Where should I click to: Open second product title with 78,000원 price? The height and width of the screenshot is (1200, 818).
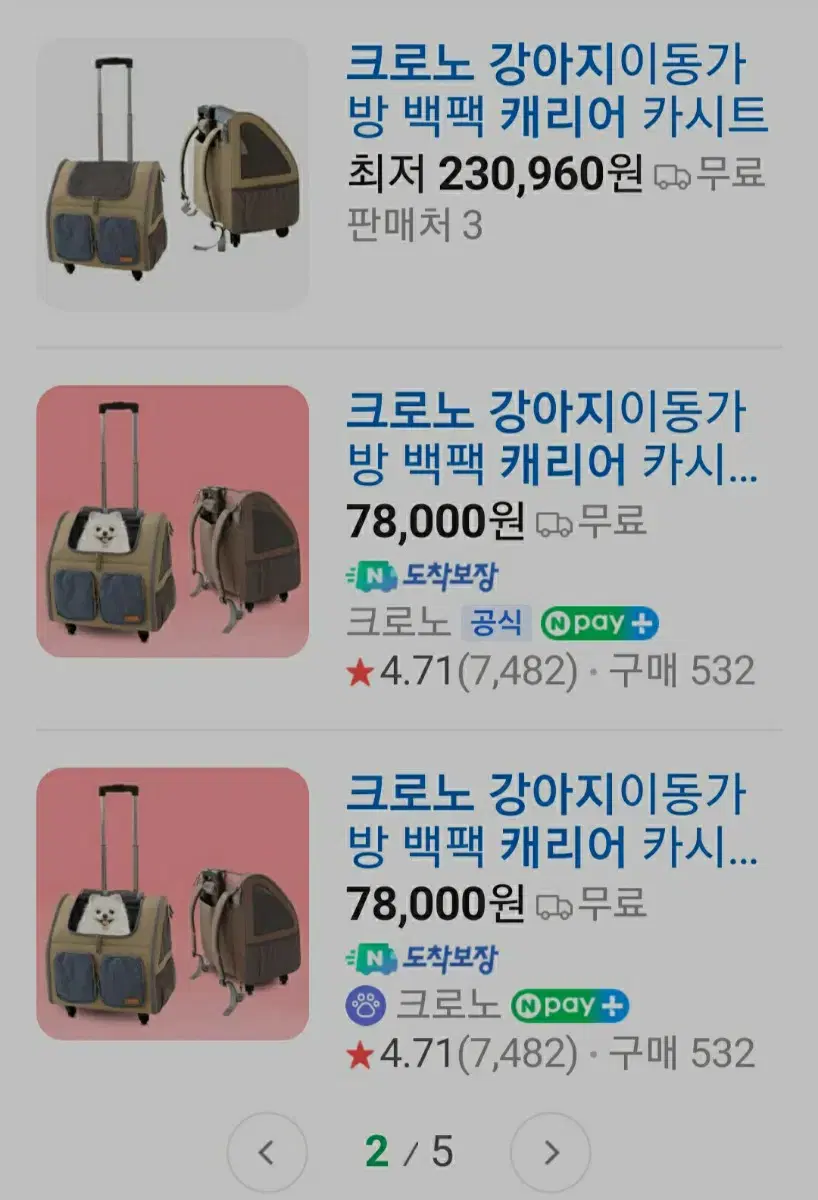tap(552, 434)
